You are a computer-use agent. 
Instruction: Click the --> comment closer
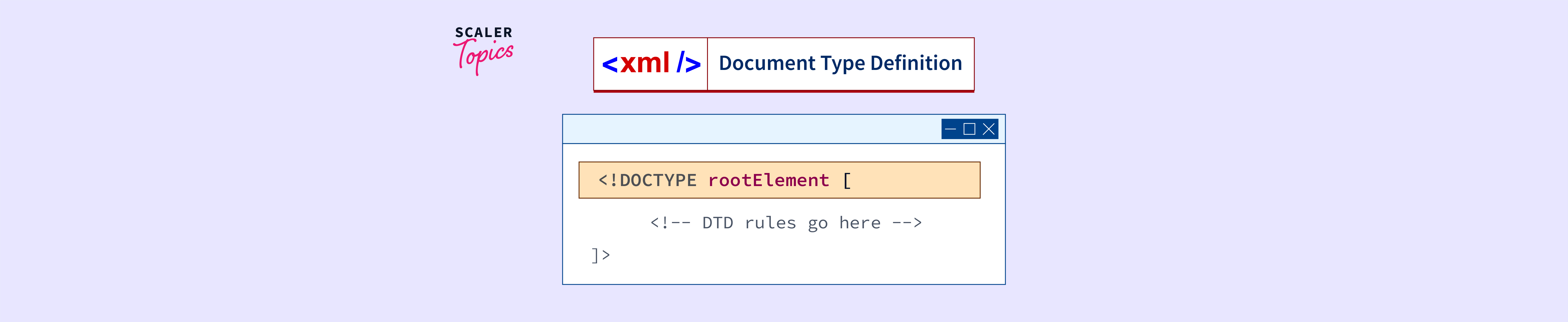(x=907, y=223)
